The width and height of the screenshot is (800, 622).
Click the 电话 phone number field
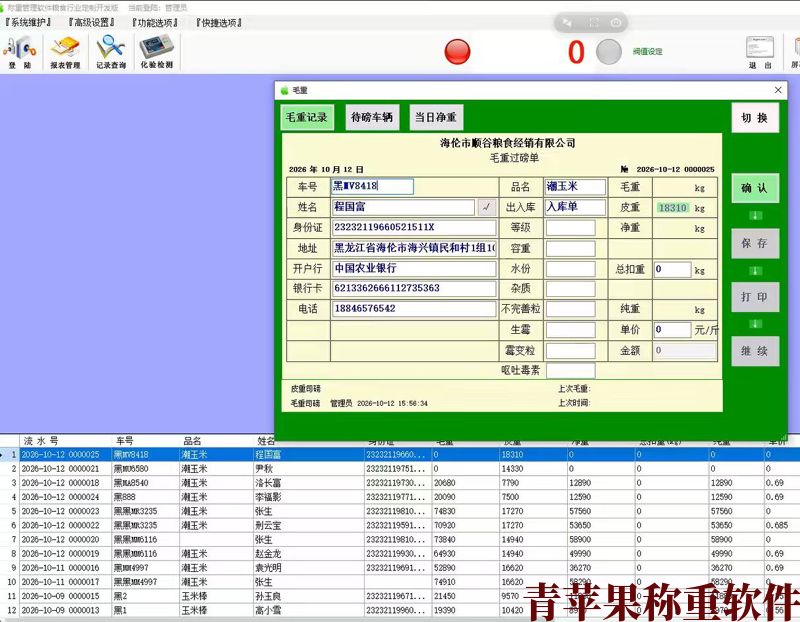click(414, 309)
